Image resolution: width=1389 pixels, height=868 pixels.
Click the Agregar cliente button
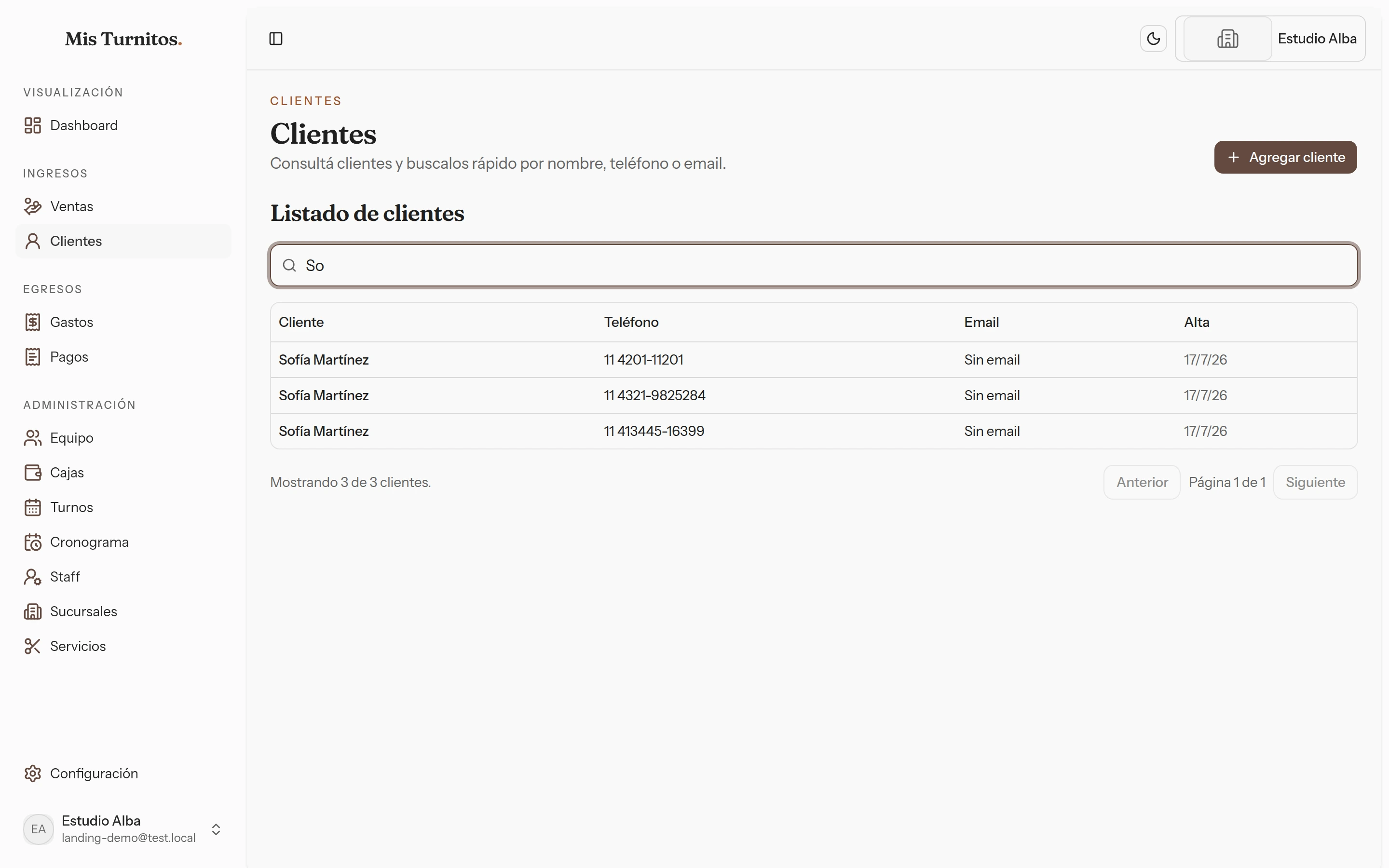1285,157
